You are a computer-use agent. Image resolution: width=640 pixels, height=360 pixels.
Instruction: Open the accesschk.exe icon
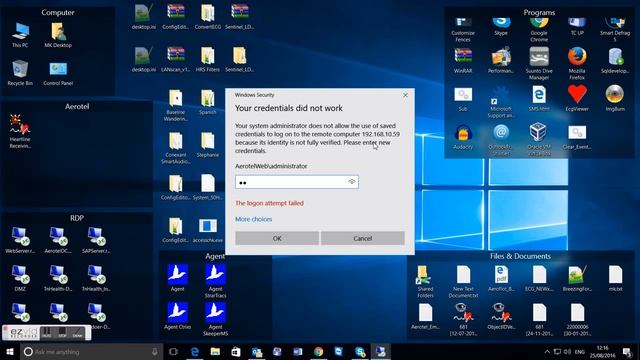[x=208, y=231]
